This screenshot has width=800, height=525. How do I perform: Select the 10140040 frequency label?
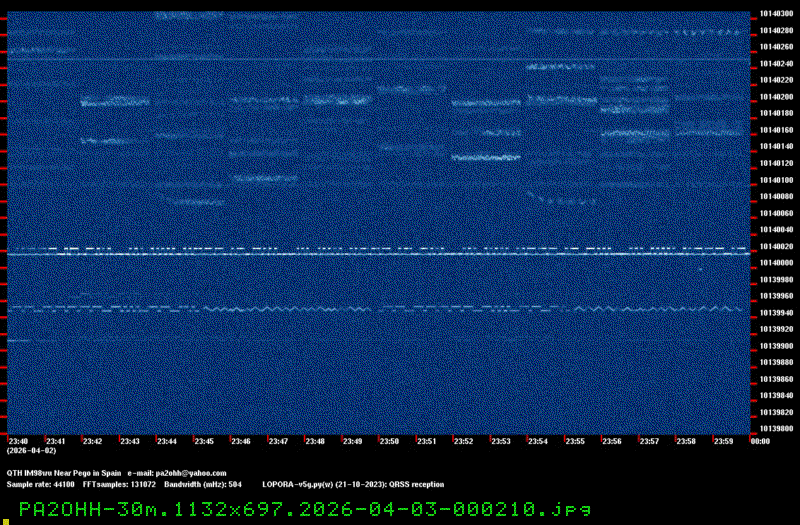click(777, 230)
